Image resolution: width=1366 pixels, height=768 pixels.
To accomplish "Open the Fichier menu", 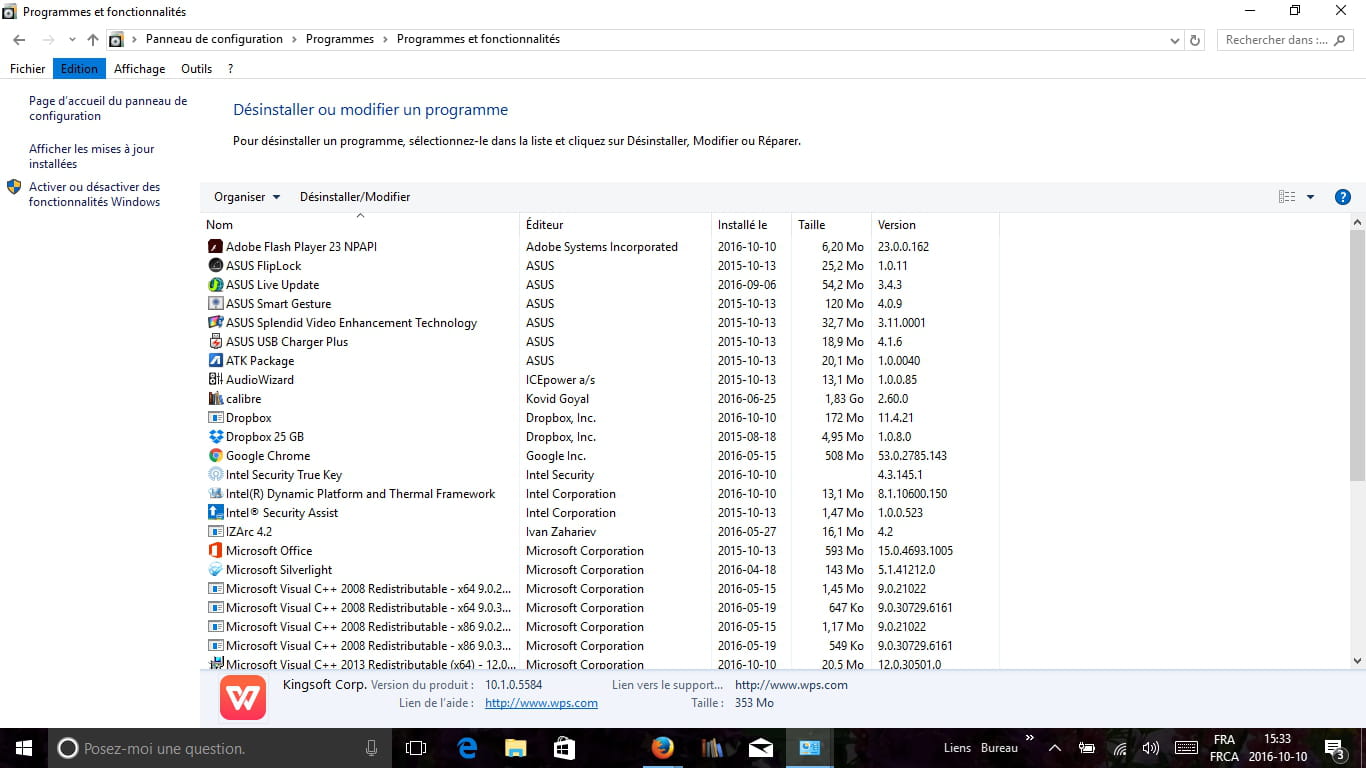I will (x=28, y=69).
